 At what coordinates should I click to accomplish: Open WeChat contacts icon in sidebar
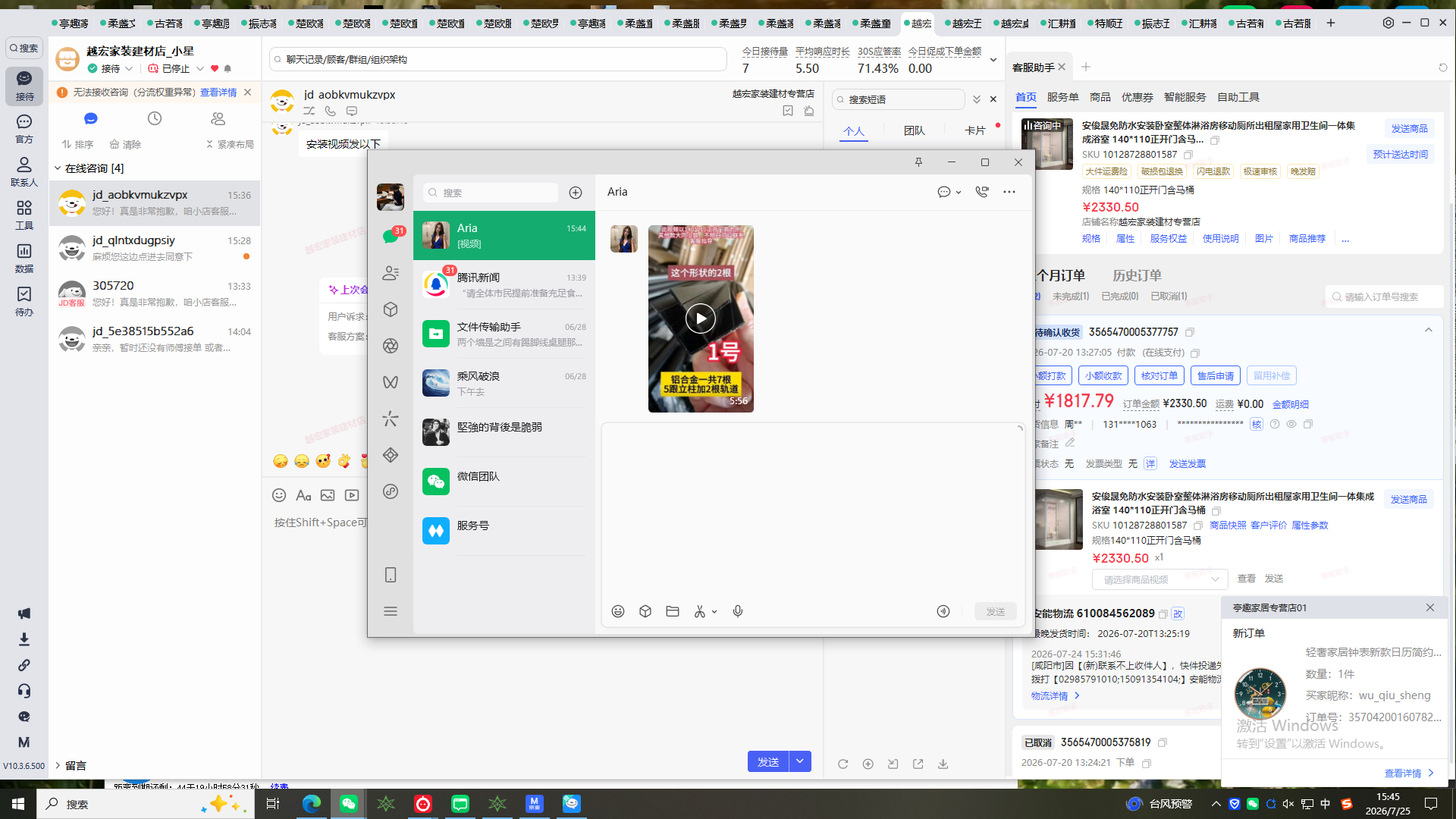(391, 273)
